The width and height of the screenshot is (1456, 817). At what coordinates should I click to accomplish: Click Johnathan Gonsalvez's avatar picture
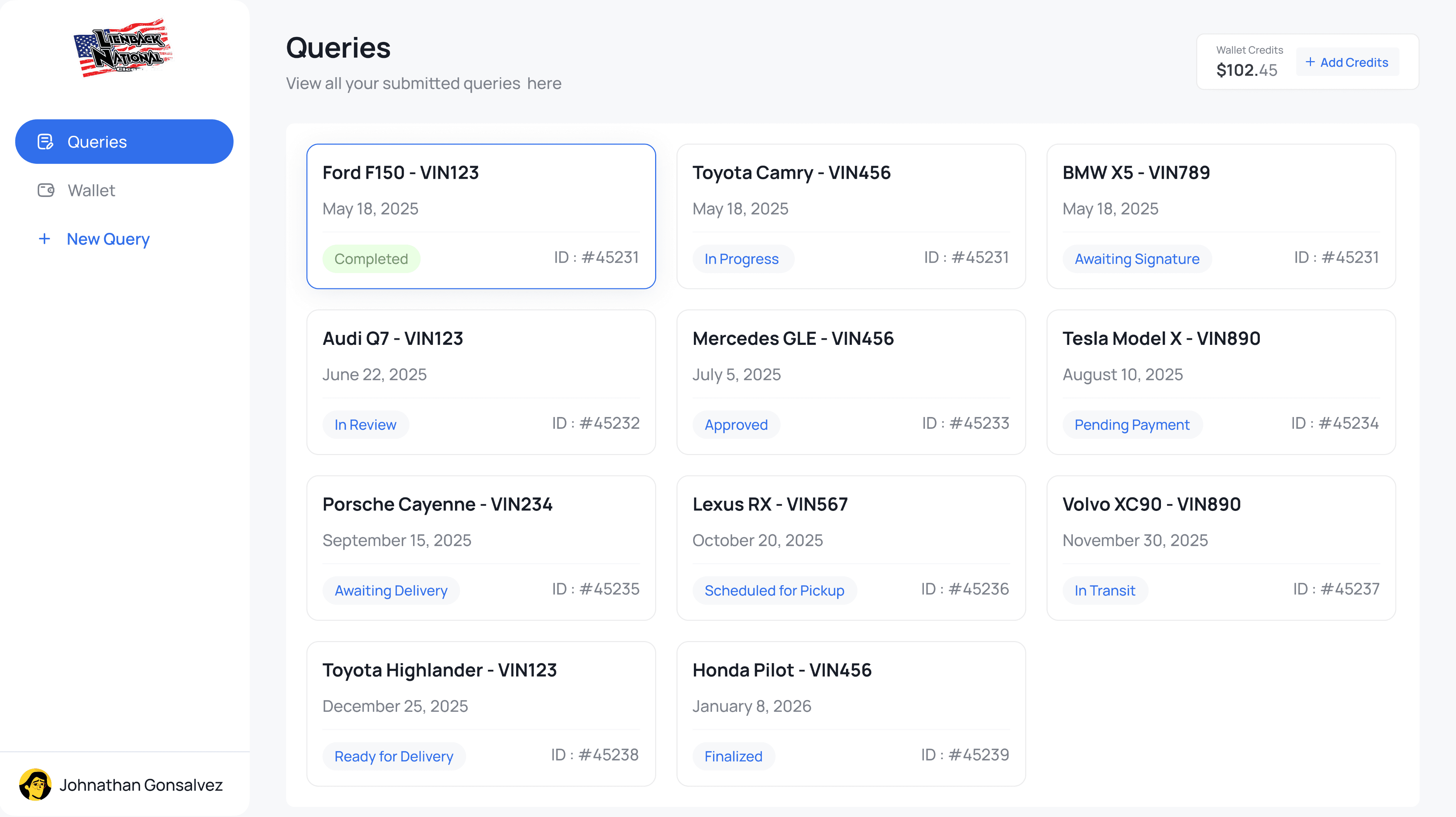pyautogui.click(x=35, y=784)
